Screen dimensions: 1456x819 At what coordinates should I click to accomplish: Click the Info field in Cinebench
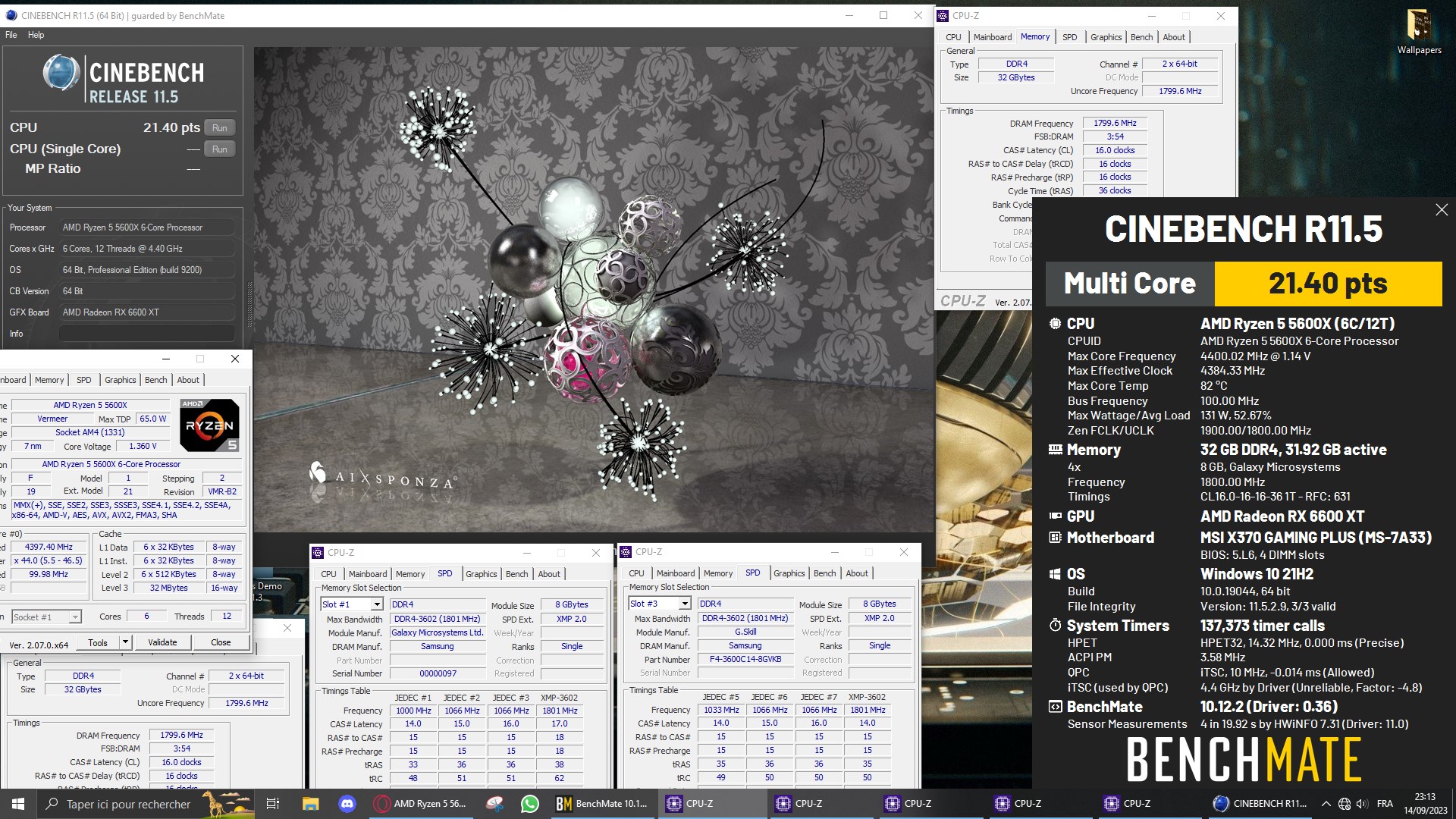pyautogui.click(x=147, y=334)
